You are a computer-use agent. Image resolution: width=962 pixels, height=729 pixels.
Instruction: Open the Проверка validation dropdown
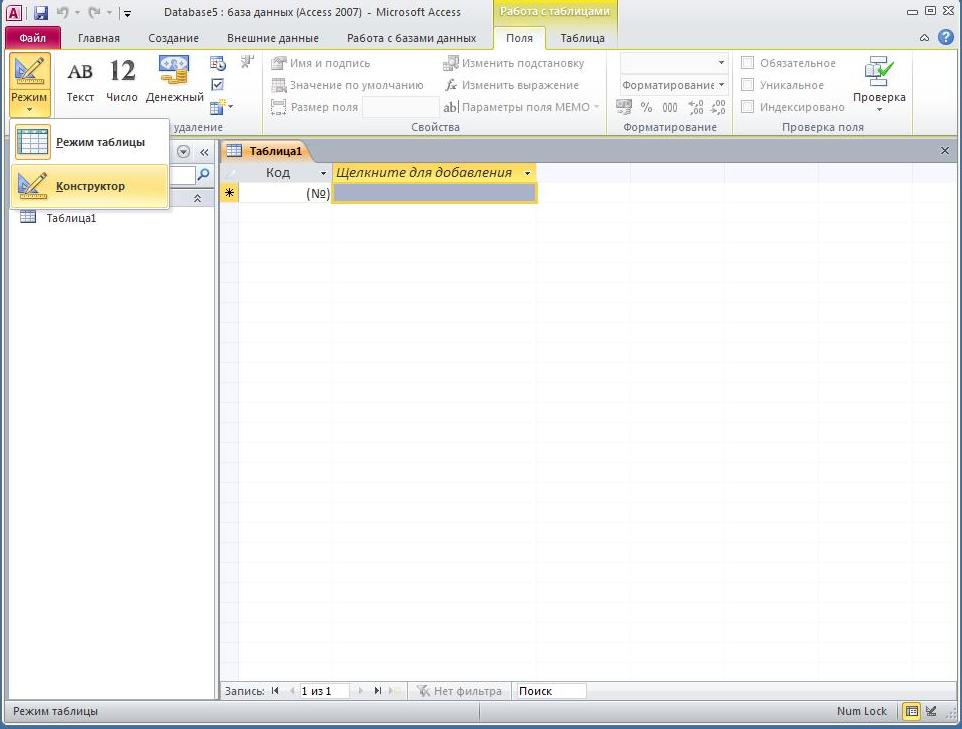[879, 84]
